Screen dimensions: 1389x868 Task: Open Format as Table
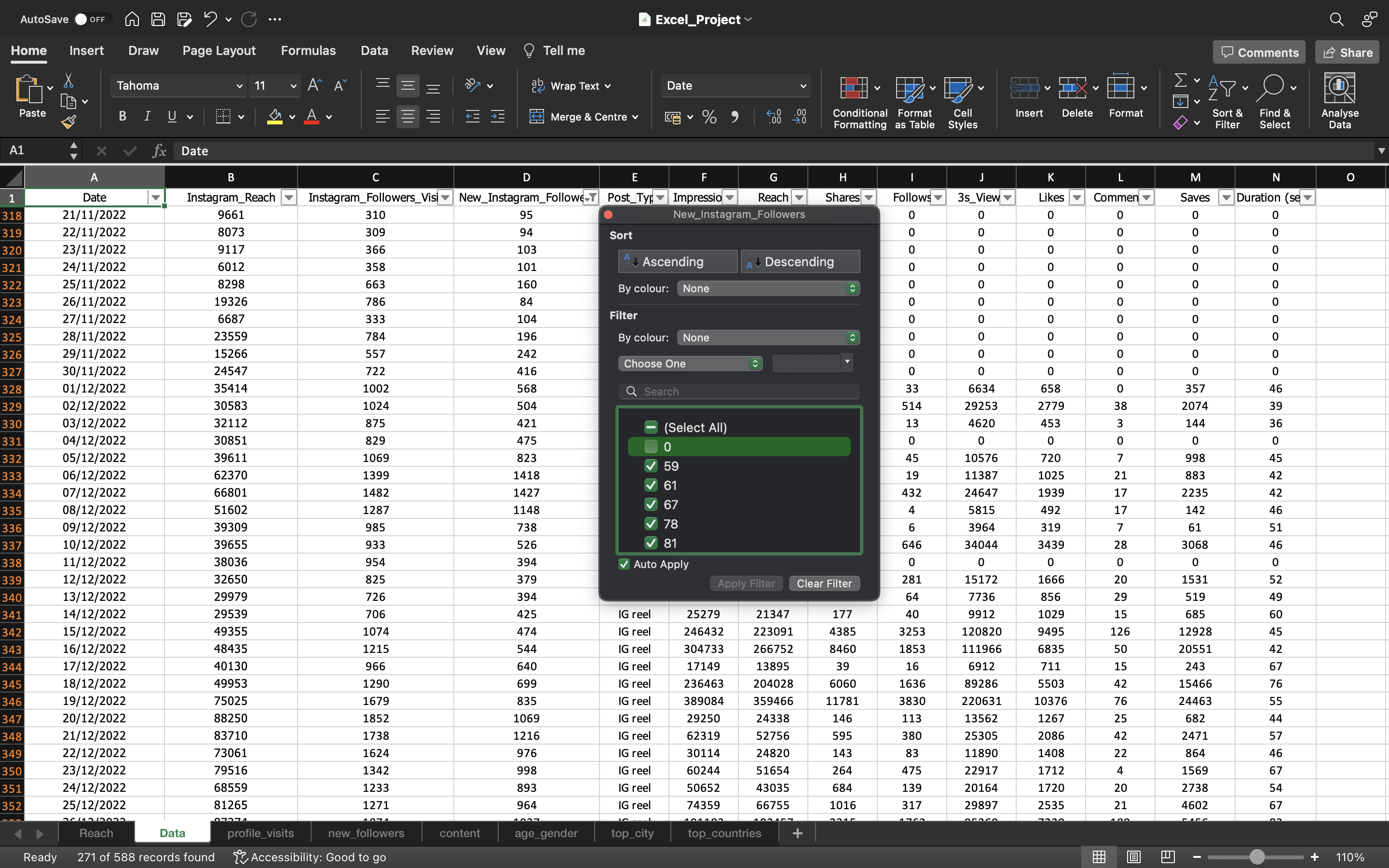tap(914, 102)
